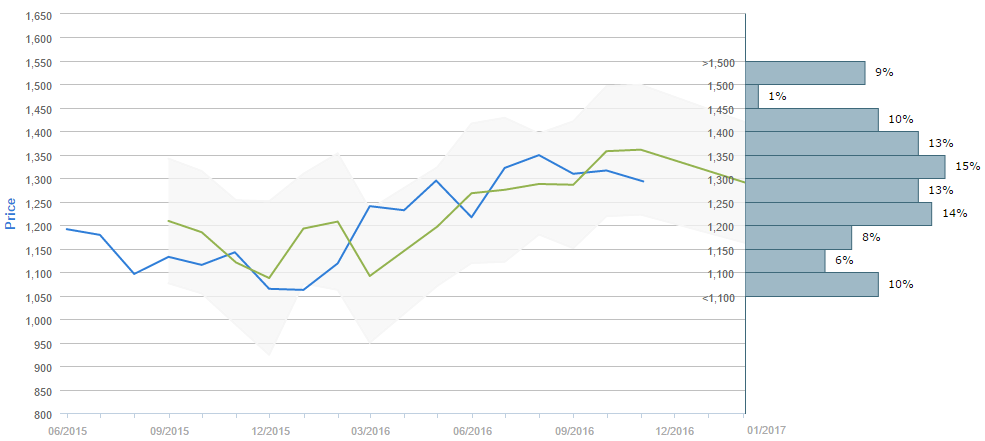Click the 06/2016 date label
This screenshot has width=985, height=441.
[x=472, y=431]
